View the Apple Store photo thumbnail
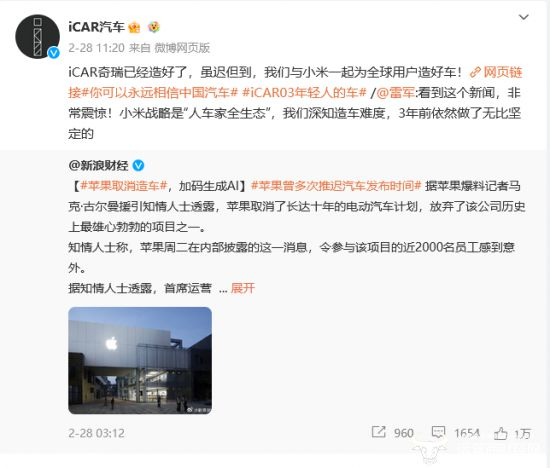The height and width of the screenshot is (468, 550). pos(140,360)
